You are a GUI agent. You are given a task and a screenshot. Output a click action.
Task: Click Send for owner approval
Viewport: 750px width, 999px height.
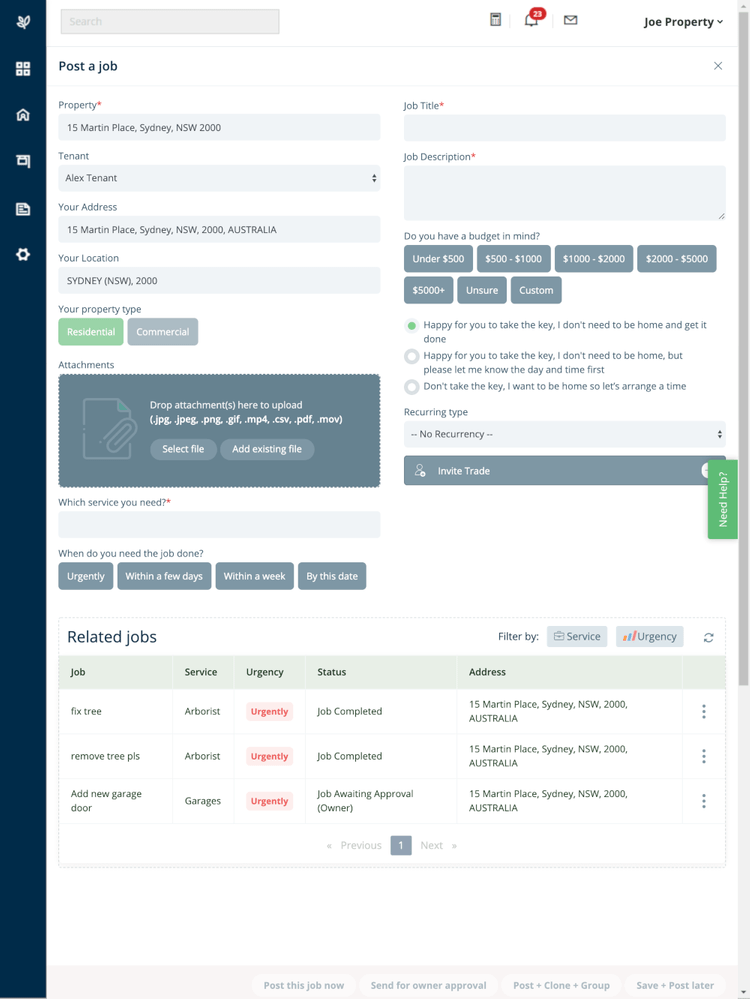pyautogui.click(x=428, y=985)
